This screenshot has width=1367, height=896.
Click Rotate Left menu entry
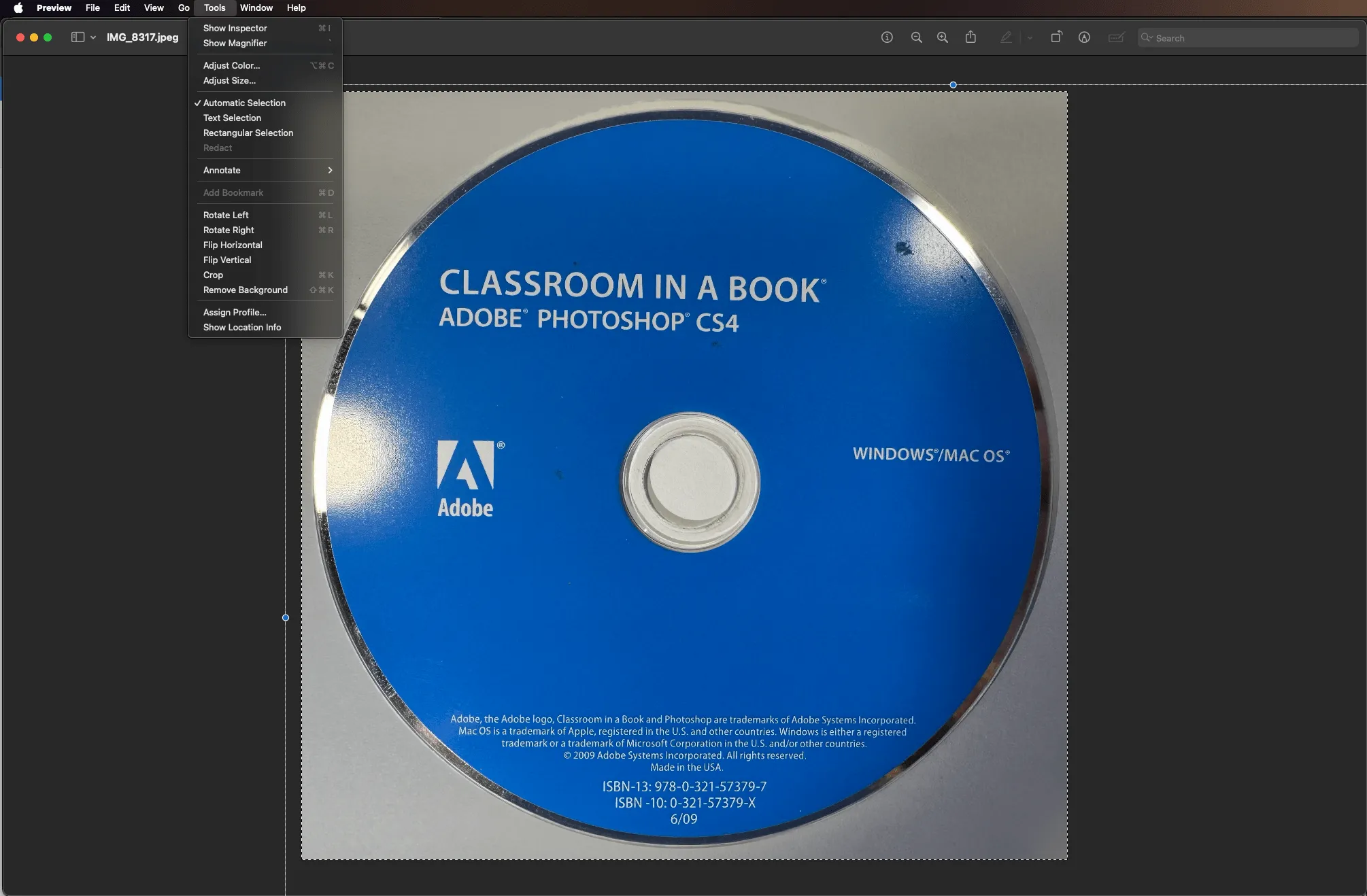click(x=226, y=215)
